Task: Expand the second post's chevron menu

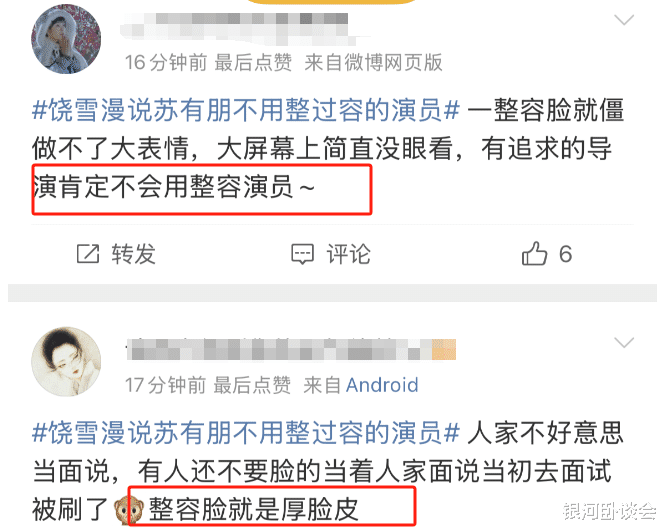Action: (x=624, y=343)
